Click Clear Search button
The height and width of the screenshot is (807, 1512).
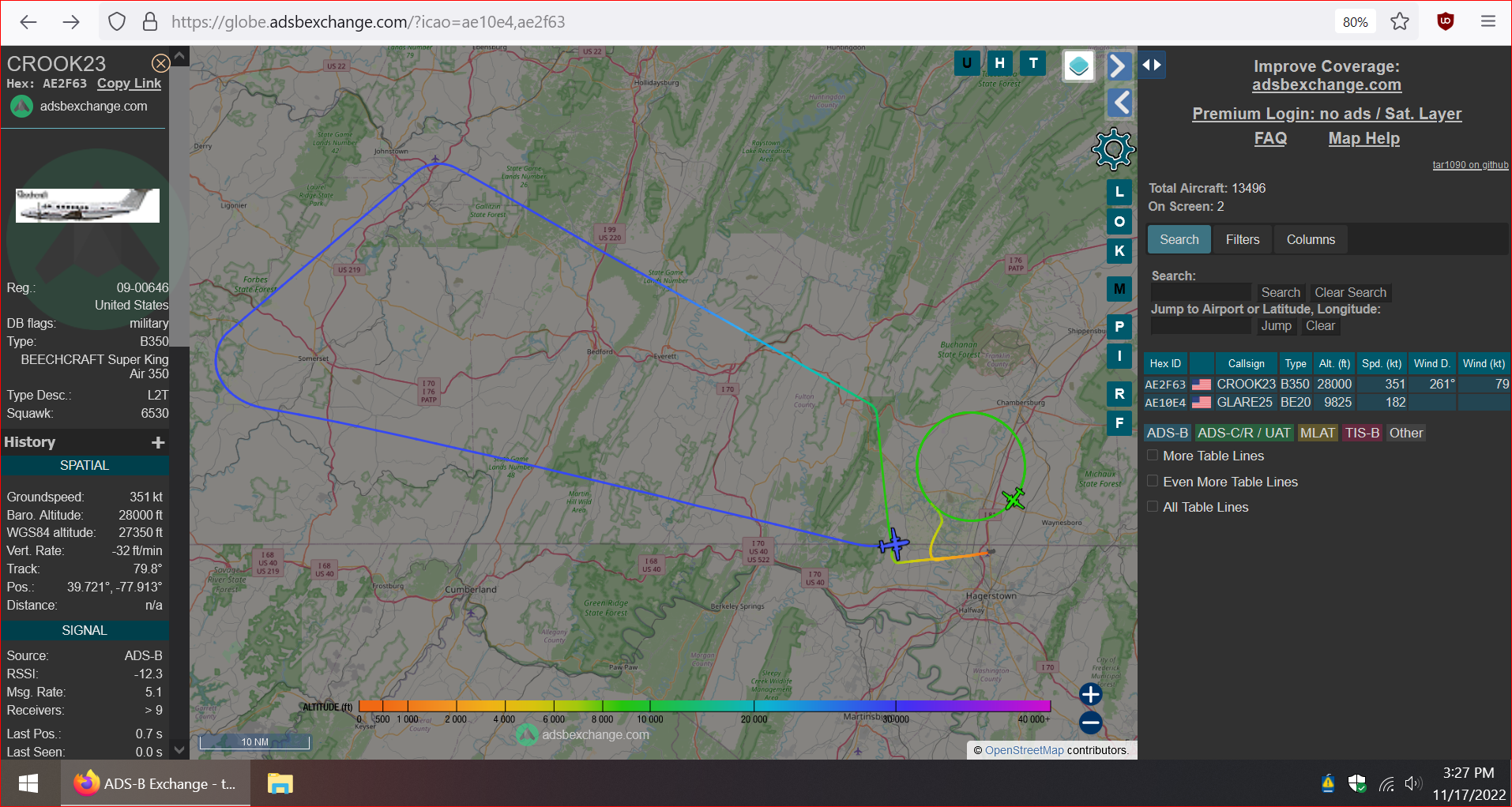pyautogui.click(x=1350, y=292)
